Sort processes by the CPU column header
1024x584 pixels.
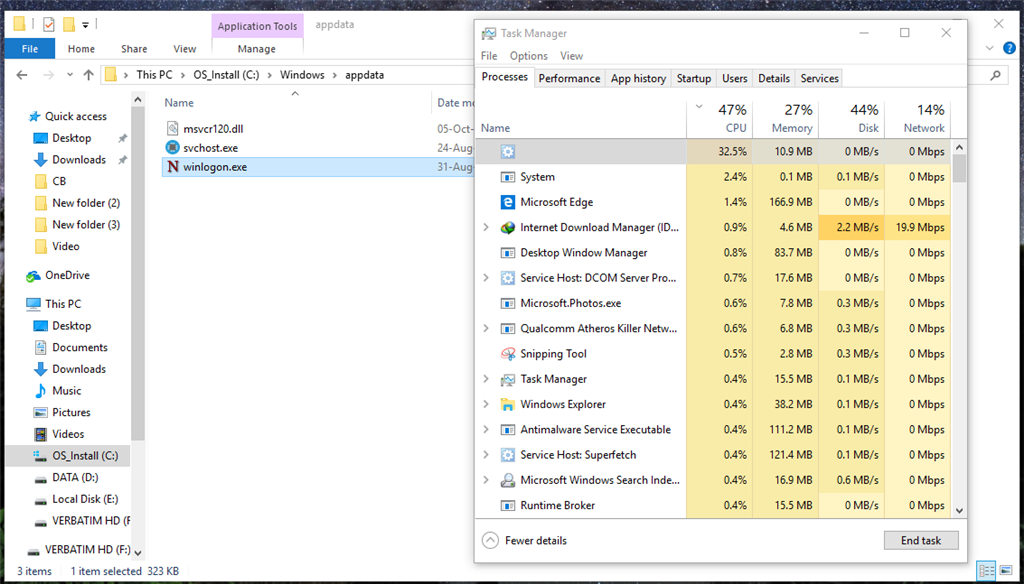(x=720, y=119)
